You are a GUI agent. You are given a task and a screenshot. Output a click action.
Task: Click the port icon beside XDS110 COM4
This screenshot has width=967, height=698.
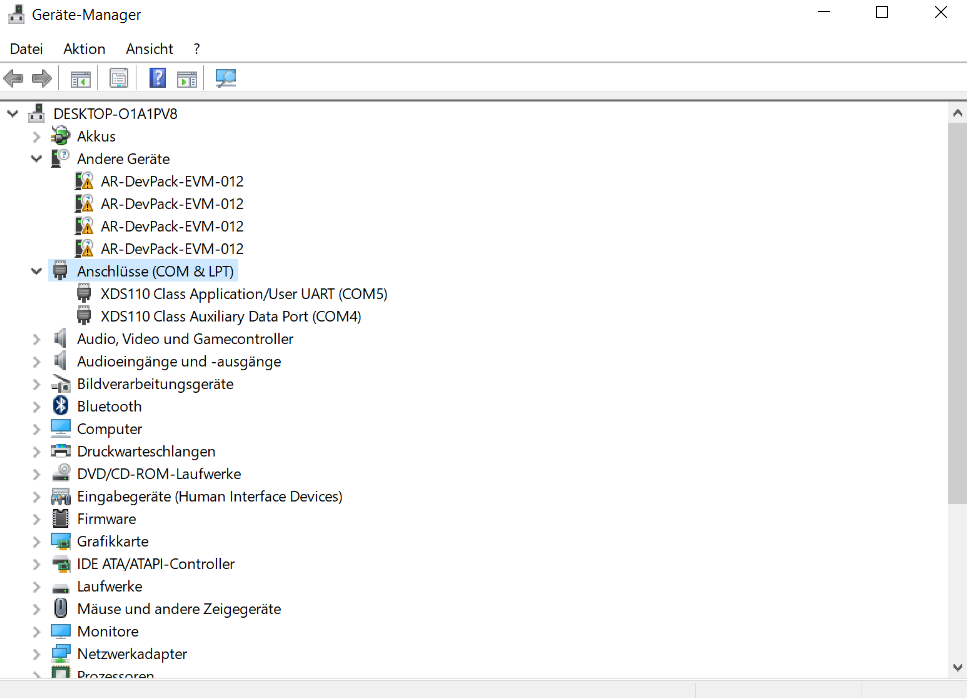coord(84,316)
